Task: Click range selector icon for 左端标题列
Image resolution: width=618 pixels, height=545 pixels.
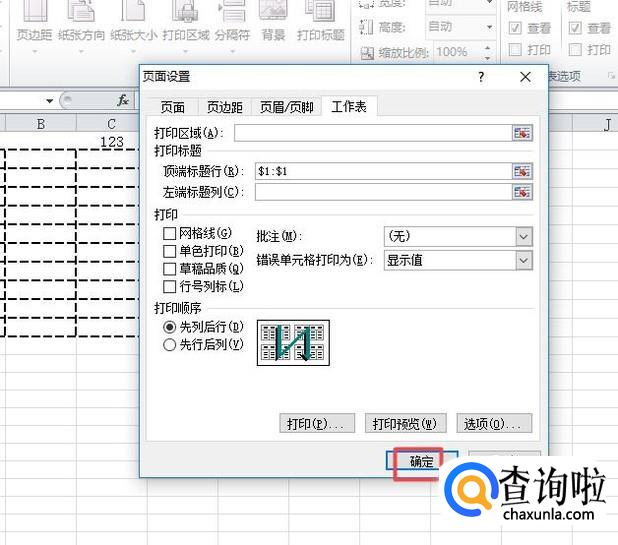Action: click(522, 192)
